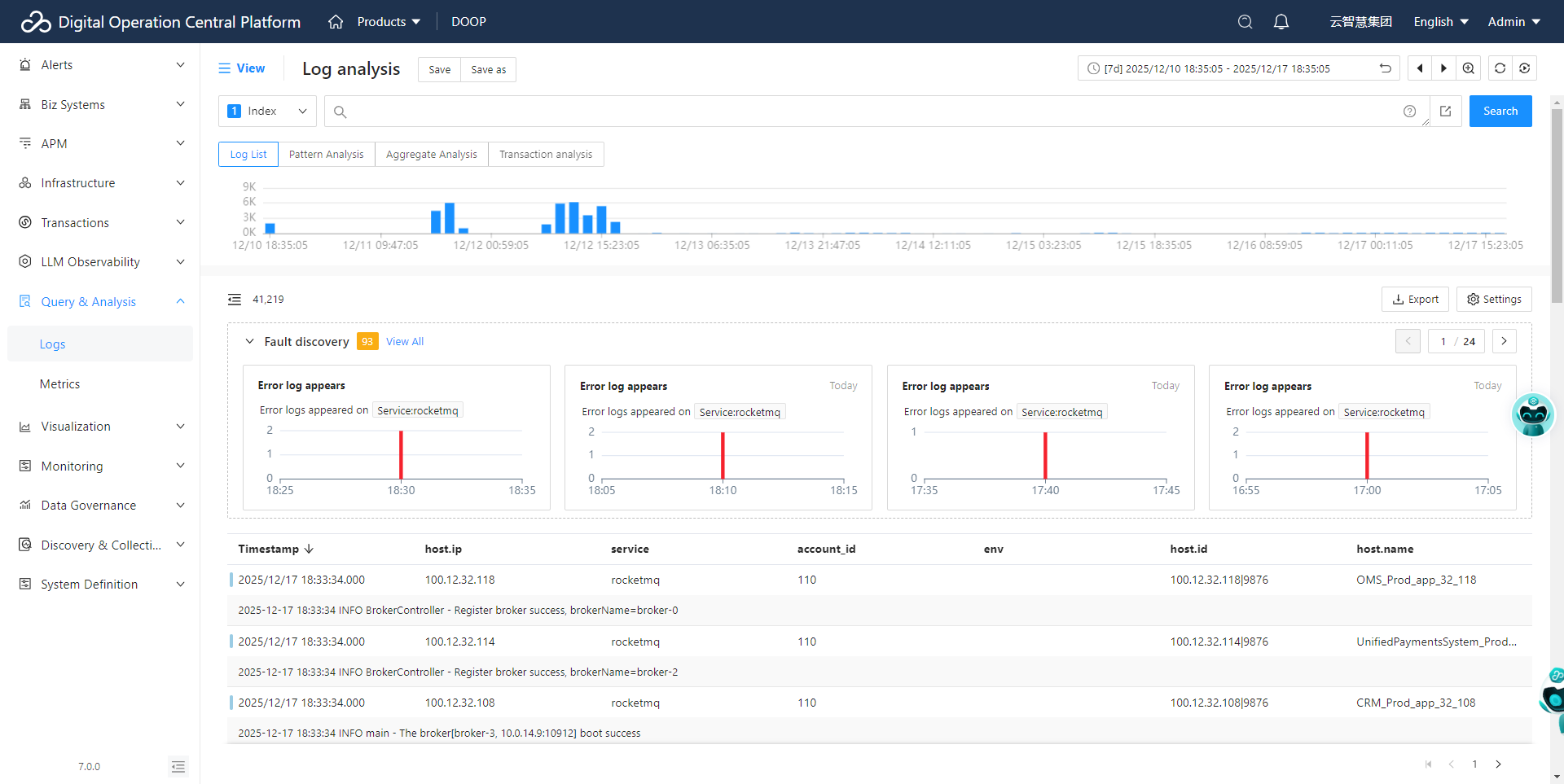
Task: Click the zoom-in time range icon
Action: [x=1468, y=68]
